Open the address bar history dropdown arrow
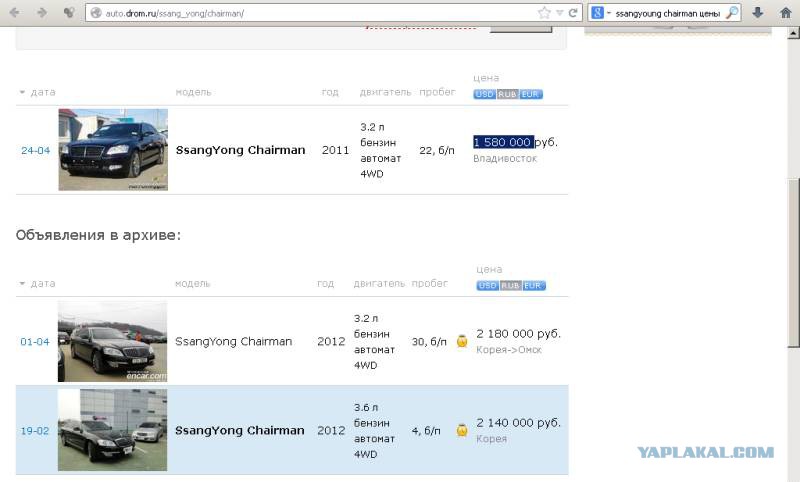 point(560,13)
